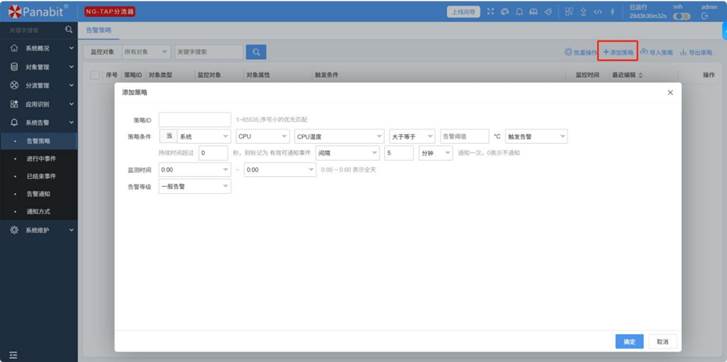Toggle the ssh switch in header
727x362 pixels.
[682, 16]
